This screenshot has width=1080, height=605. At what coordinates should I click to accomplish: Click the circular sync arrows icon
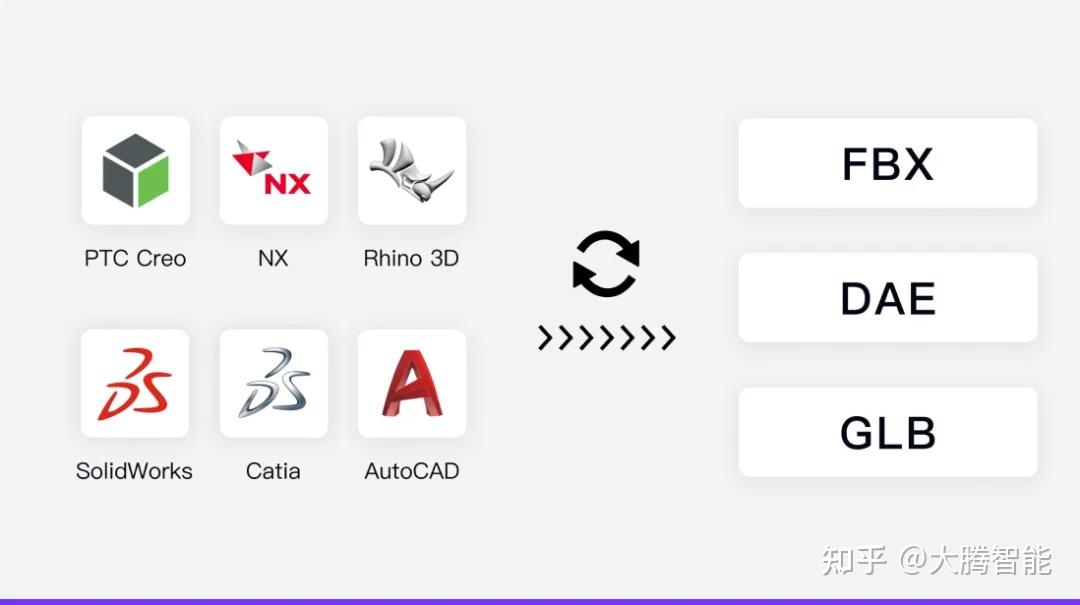pyautogui.click(x=606, y=264)
